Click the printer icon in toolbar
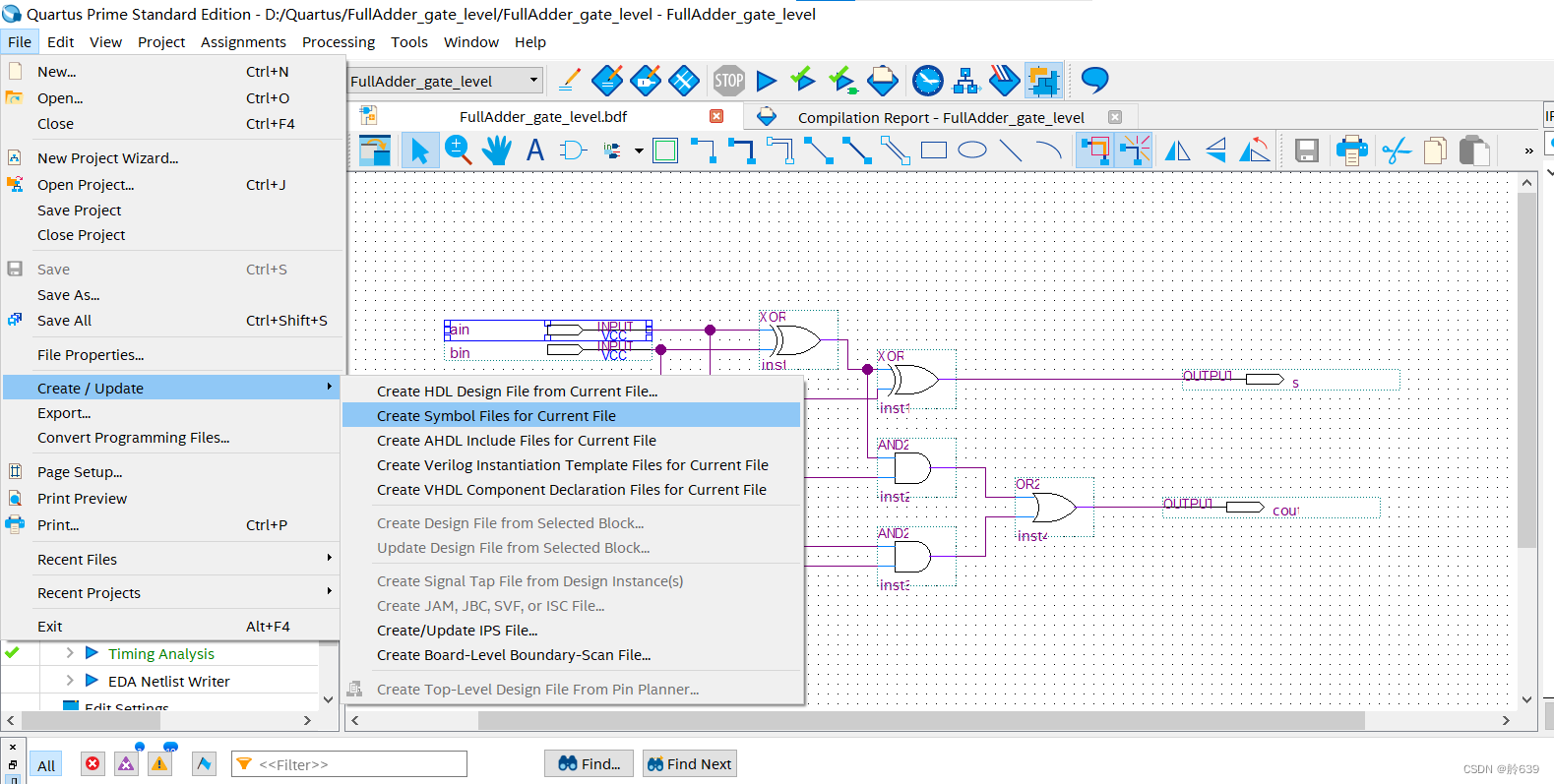The width and height of the screenshot is (1554, 784). click(x=1351, y=151)
